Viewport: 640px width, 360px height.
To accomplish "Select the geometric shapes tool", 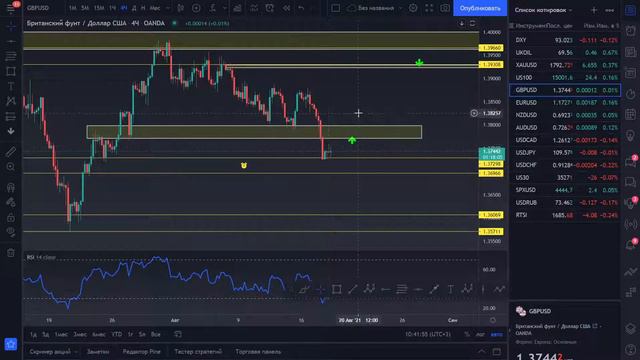I will point(11,71).
